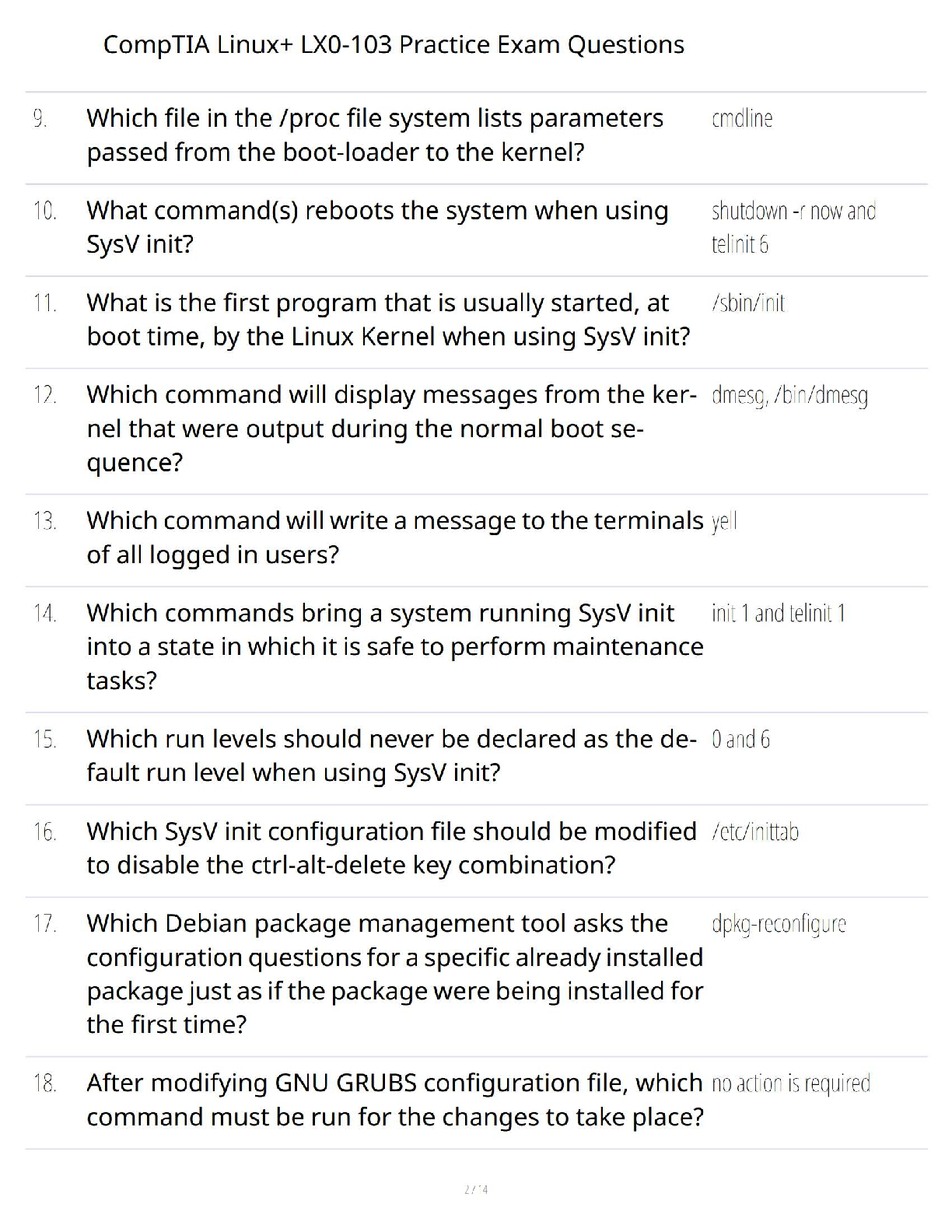Select the 'dmesg, /bin/dmesg' answer
Image resolution: width=952 pixels, height=1232 pixels.
click(x=789, y=396)
